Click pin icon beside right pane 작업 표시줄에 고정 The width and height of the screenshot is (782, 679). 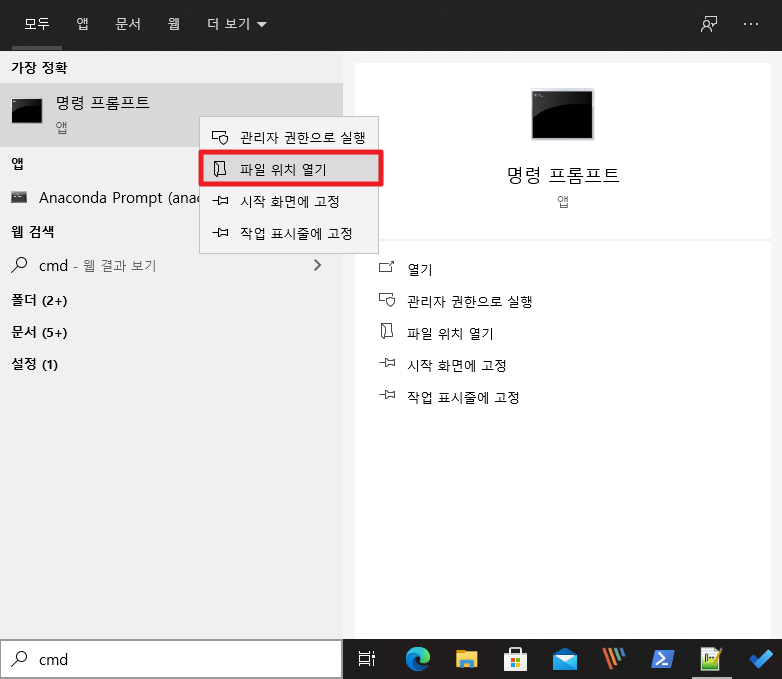387,395
